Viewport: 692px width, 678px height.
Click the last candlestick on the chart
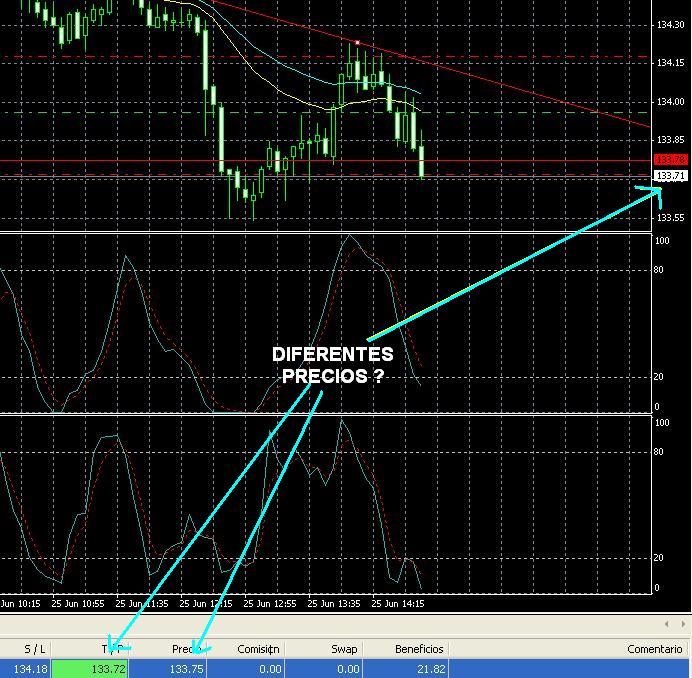[423, 162]
